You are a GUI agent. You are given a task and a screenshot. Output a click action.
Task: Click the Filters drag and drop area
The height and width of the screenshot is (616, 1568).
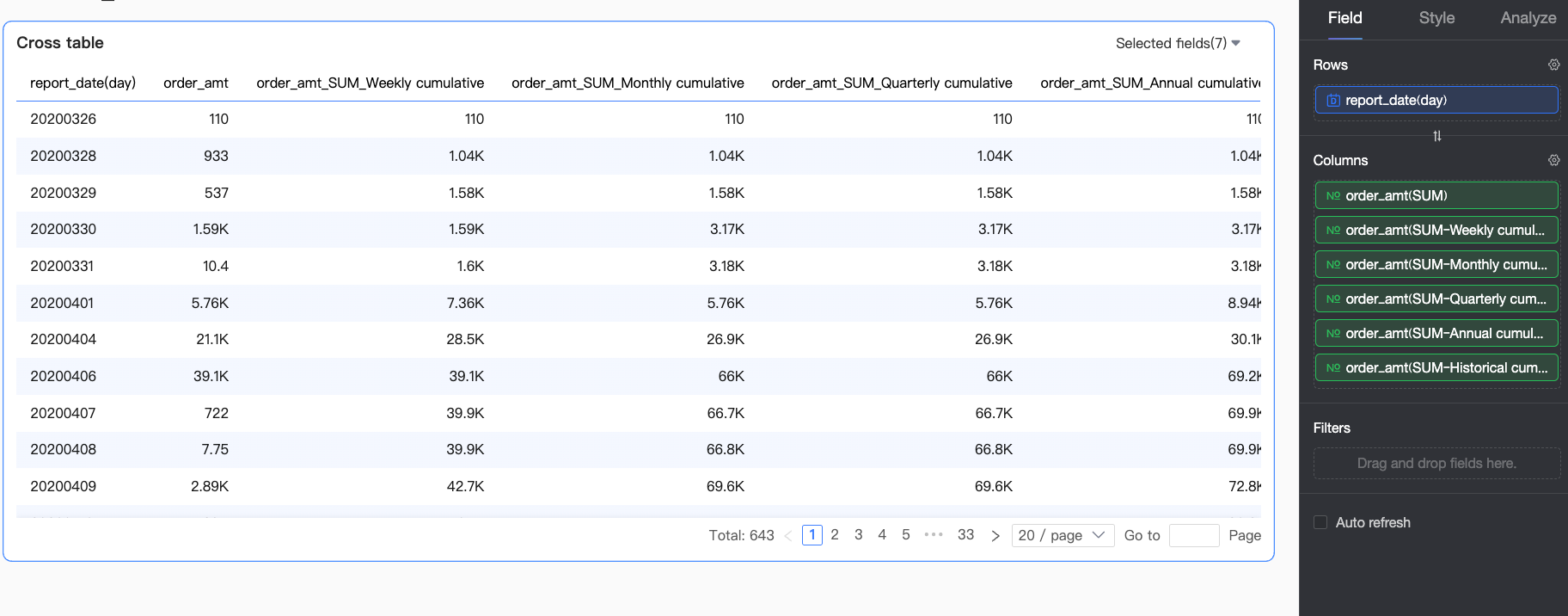[1436, 463]
